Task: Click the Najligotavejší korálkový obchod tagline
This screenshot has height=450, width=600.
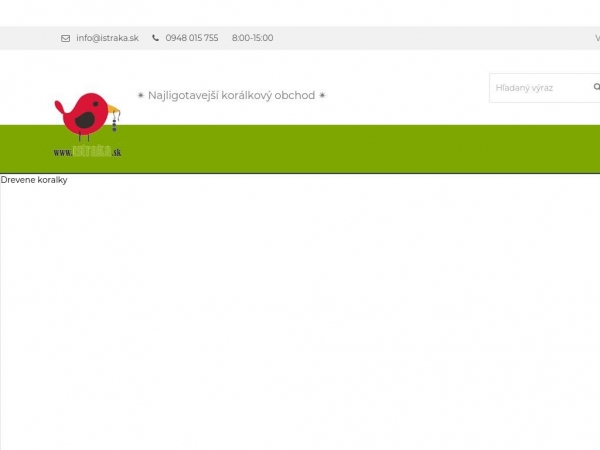Action: point(232,95)
